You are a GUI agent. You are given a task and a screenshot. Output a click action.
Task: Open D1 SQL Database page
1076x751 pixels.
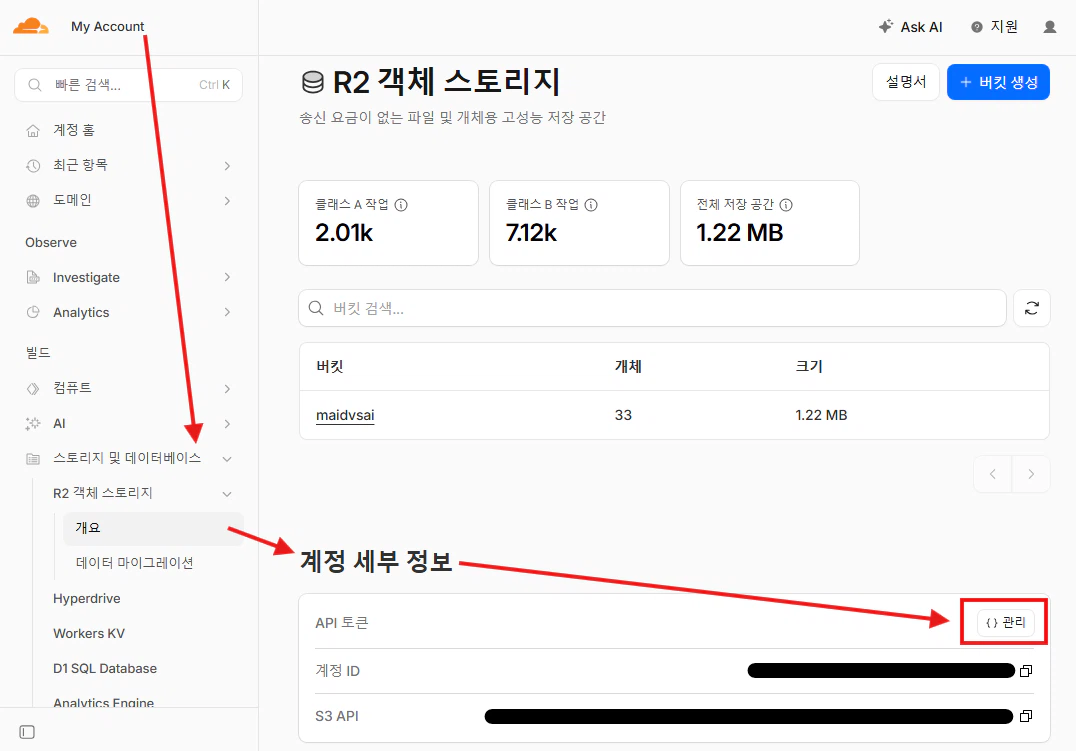tap(105, 669)
